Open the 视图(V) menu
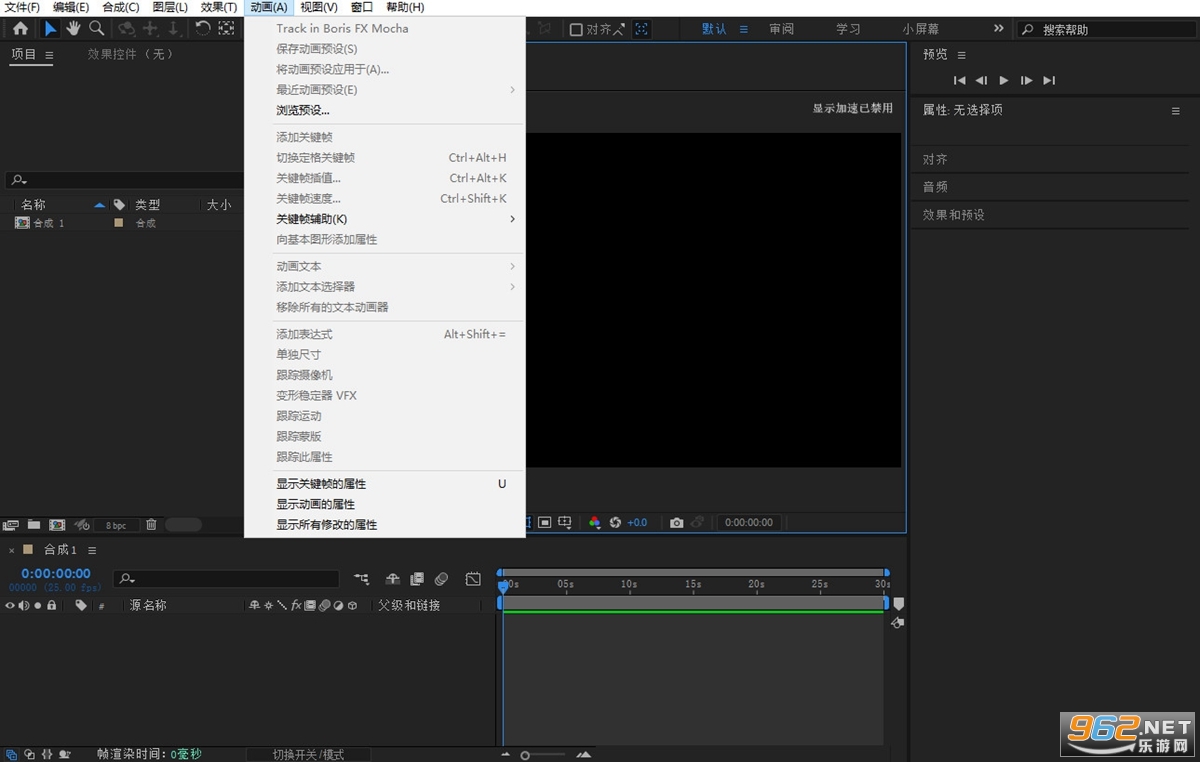Image resolution: width=1200 pixels, height=762 pixels. point(319,7)
